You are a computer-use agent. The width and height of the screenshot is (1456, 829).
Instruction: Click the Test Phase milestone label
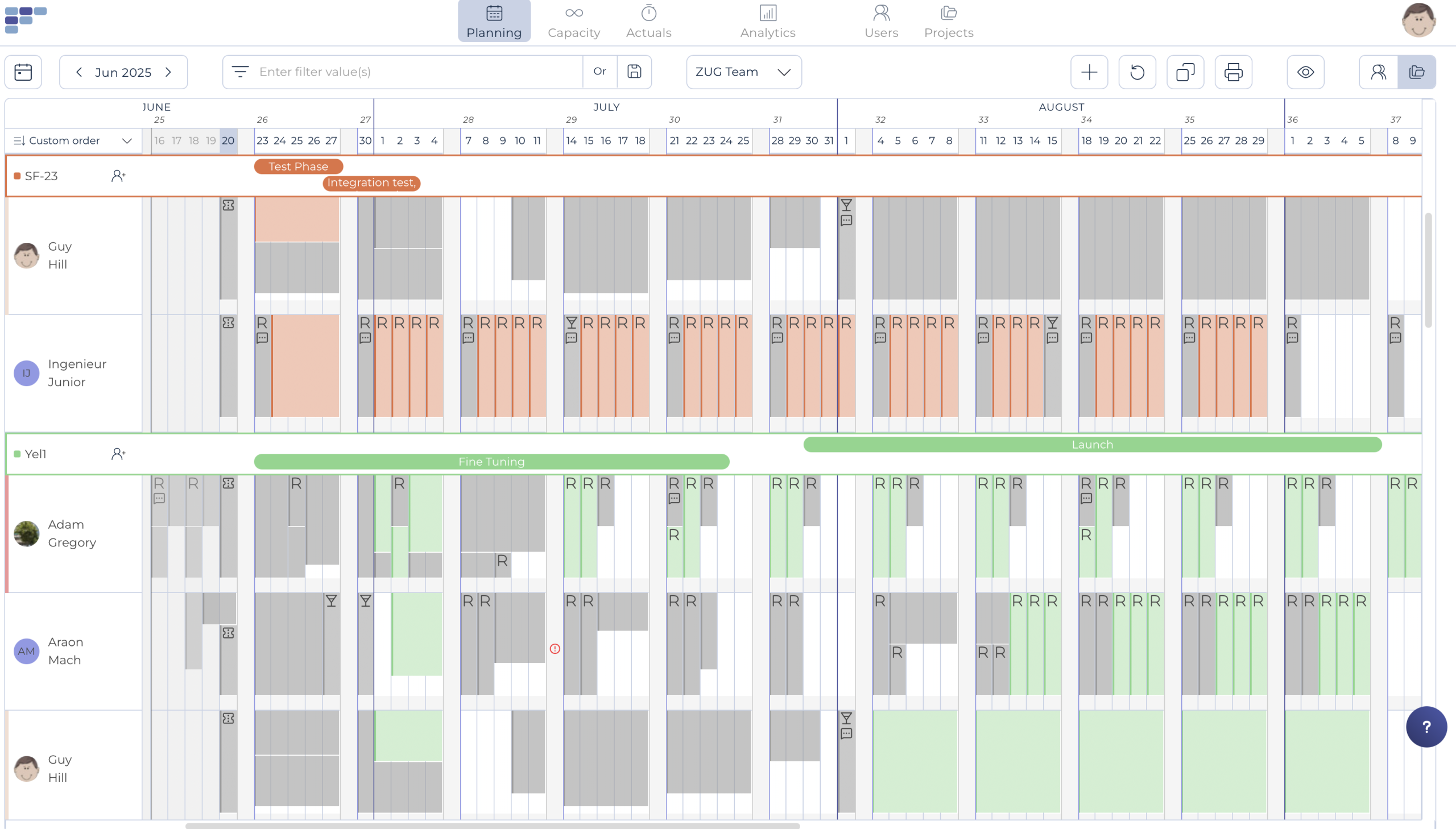pos(298,166)
